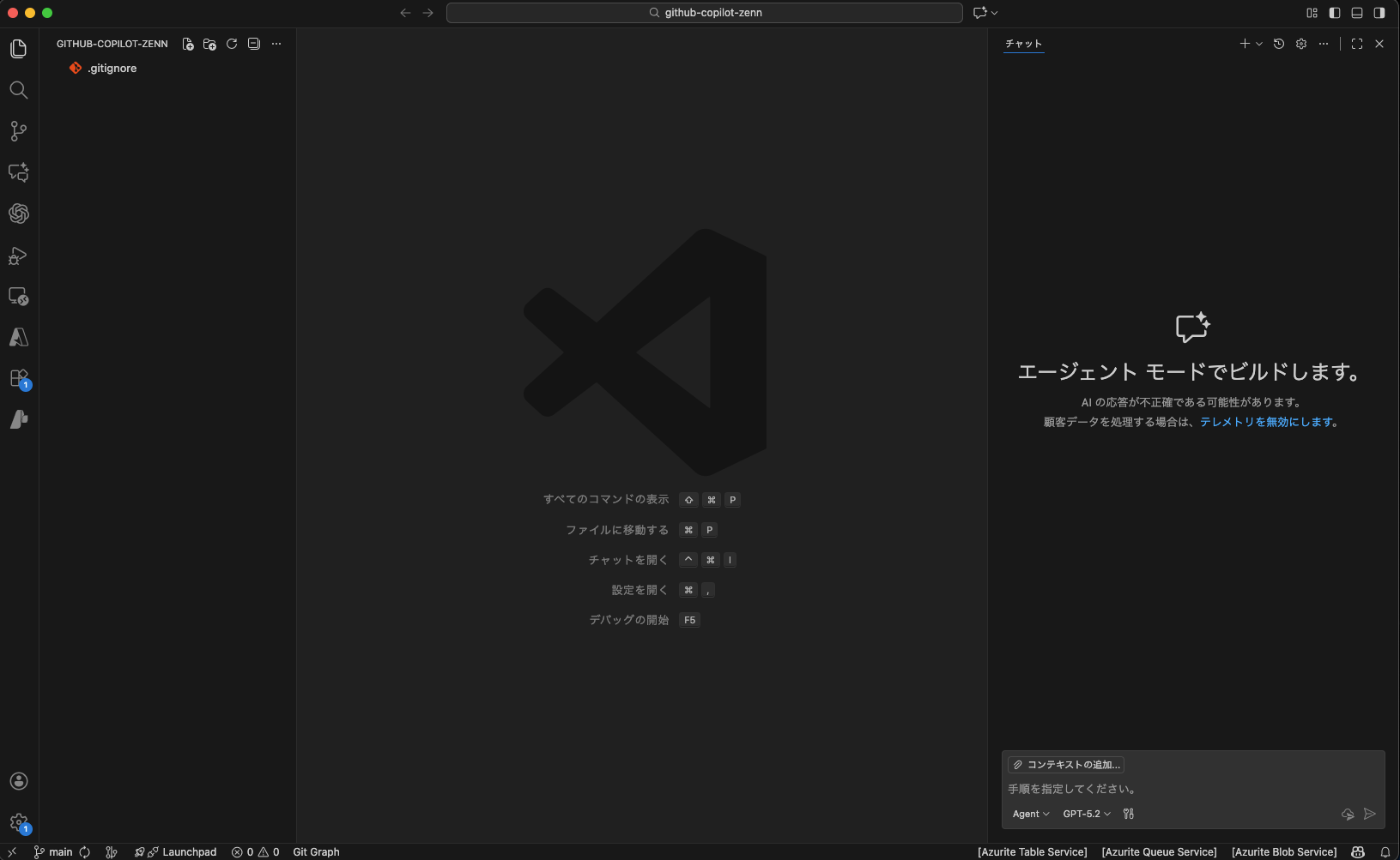The height and width of the screenshot is (860, 1400).
Task: Toggle the secondary side bar visibility
Action: tap(1380, 13)
